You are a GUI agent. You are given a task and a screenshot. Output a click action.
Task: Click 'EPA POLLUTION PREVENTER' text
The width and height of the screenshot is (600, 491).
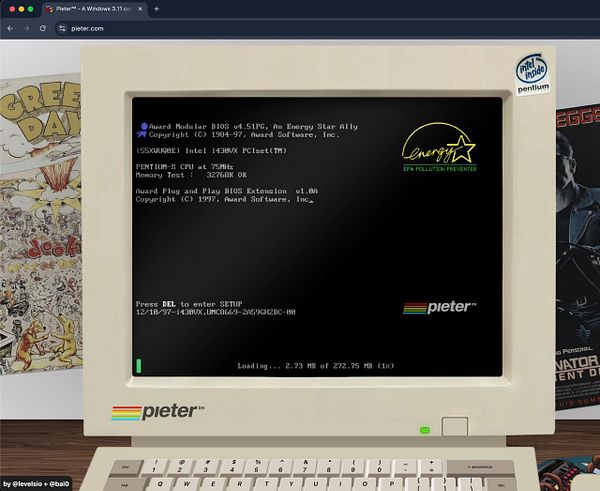click(x=440, y=168)
